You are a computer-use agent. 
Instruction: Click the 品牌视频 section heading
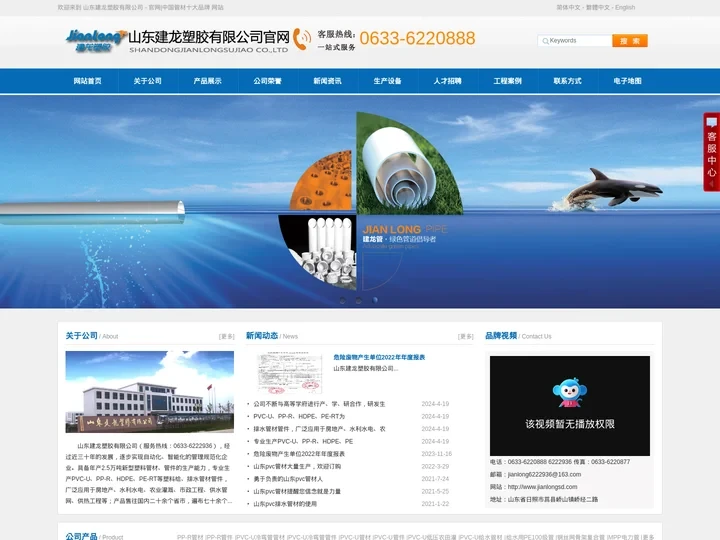501,336
